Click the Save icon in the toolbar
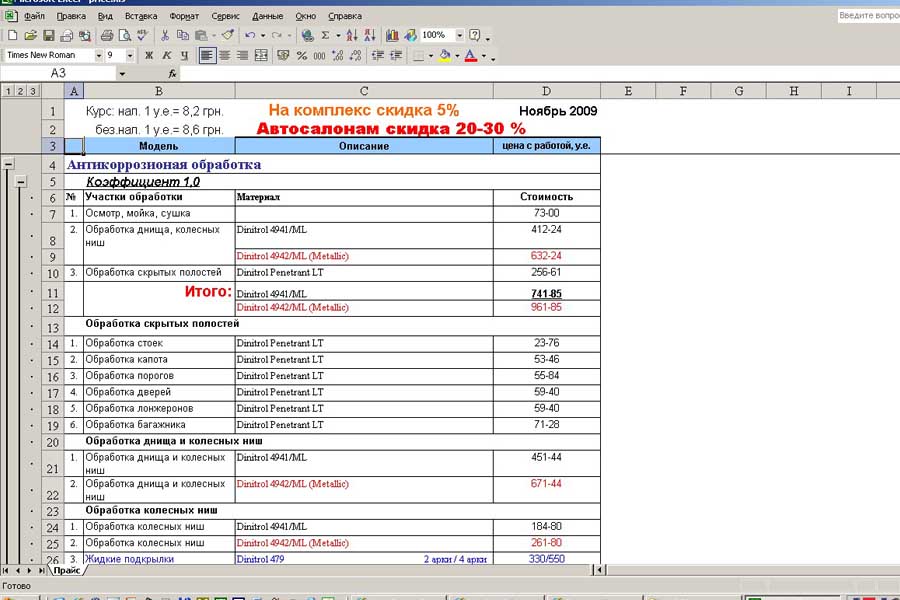The image size is (900, 600). (49, 35)
